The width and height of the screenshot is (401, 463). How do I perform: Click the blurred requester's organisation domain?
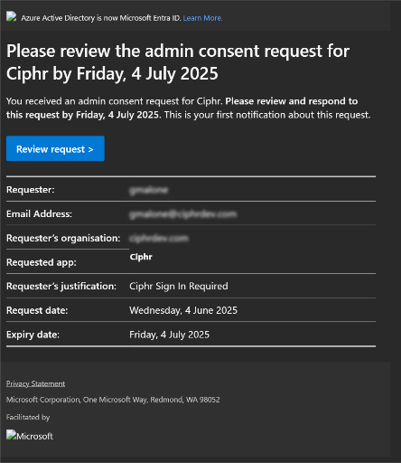click(159, 238)
